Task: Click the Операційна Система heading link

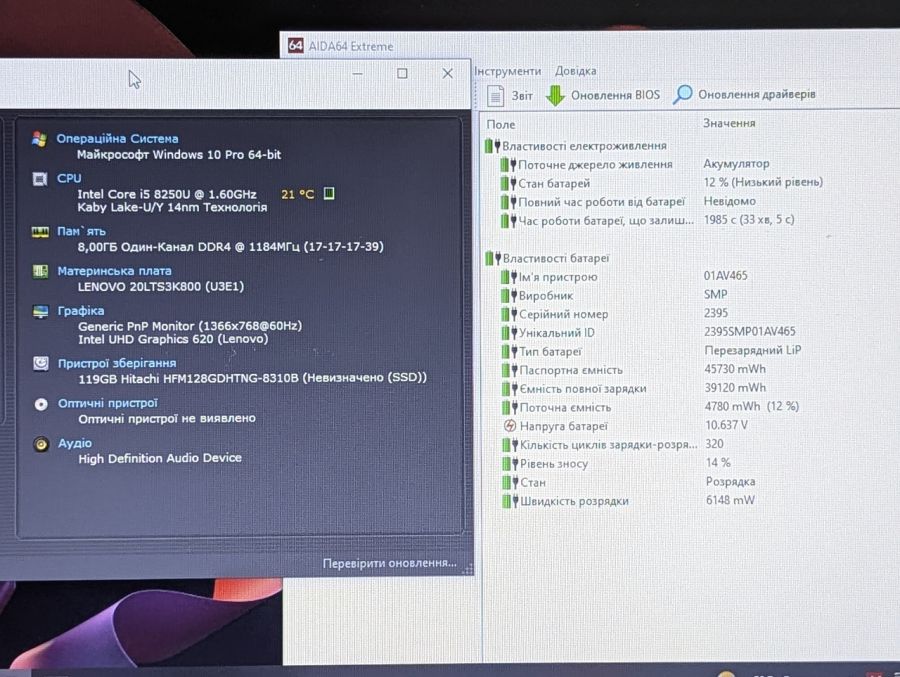Action: [117, 138]
